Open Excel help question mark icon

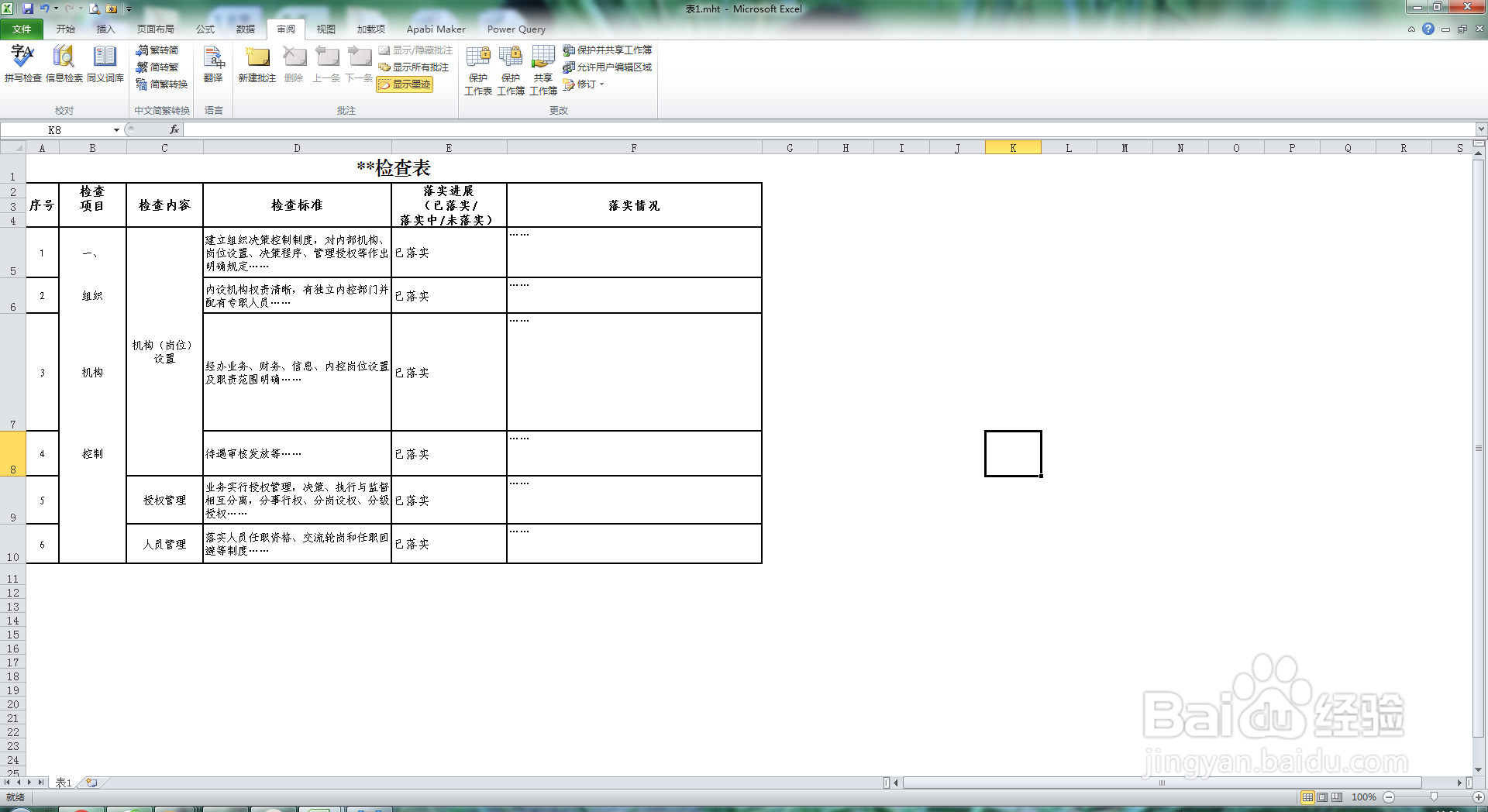pos(1428,29)
